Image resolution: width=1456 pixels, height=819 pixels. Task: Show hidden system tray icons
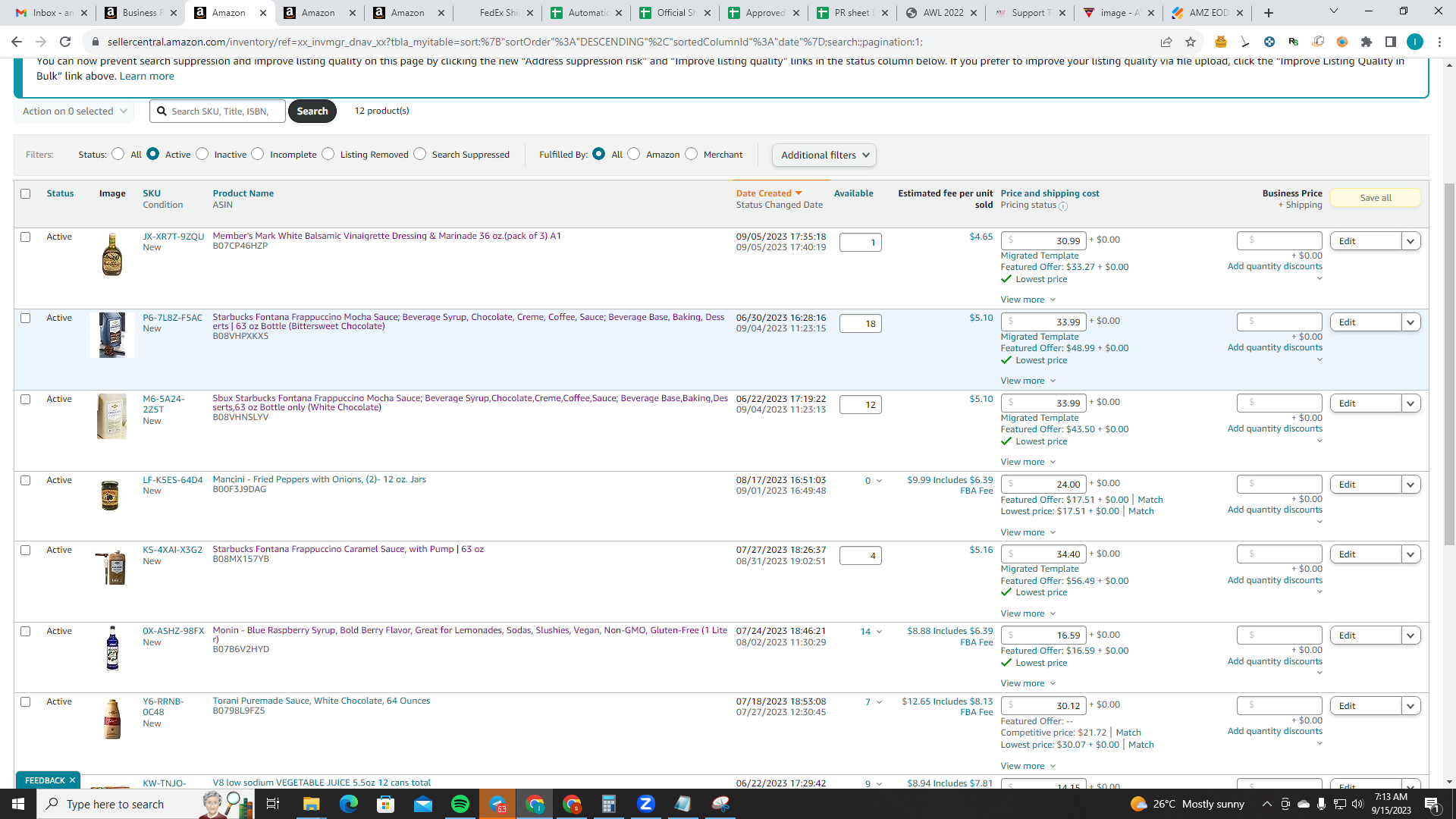pos(1266,804)
